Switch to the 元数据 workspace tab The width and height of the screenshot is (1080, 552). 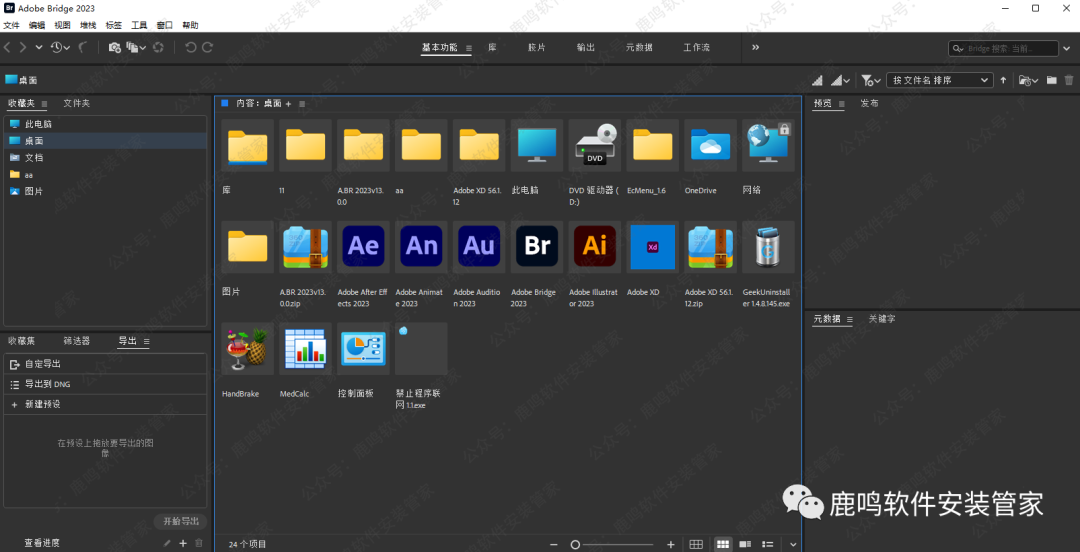pos(639,47)
